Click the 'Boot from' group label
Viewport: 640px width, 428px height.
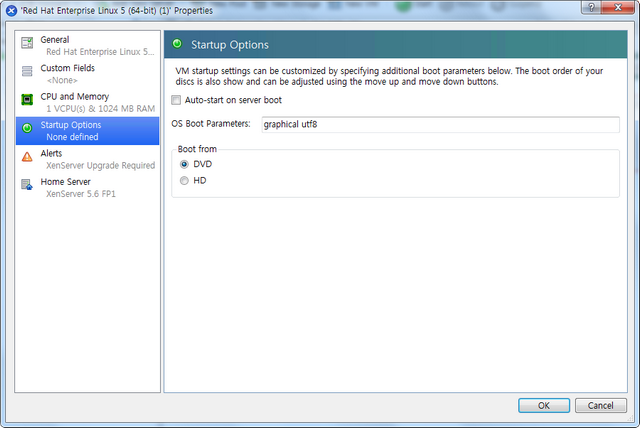pyautogui.click(x=197, y=149)
